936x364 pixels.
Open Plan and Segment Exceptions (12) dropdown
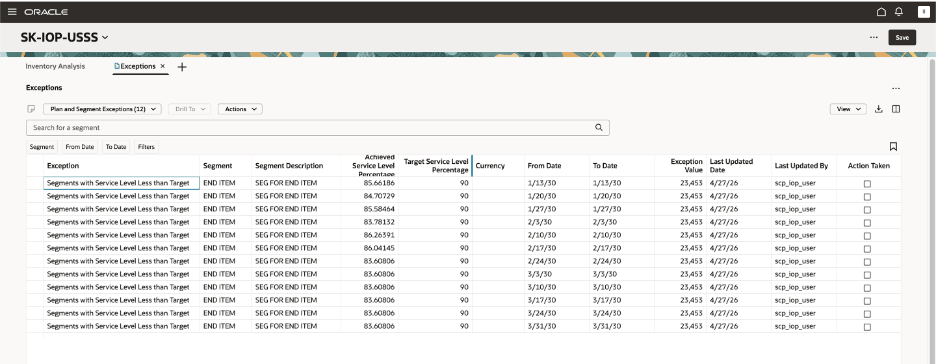coord(103,109)
